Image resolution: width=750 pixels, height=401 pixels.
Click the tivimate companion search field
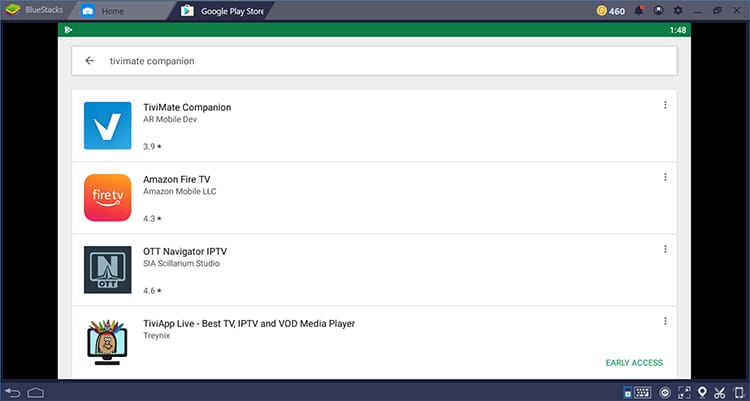tap(374, 61)
